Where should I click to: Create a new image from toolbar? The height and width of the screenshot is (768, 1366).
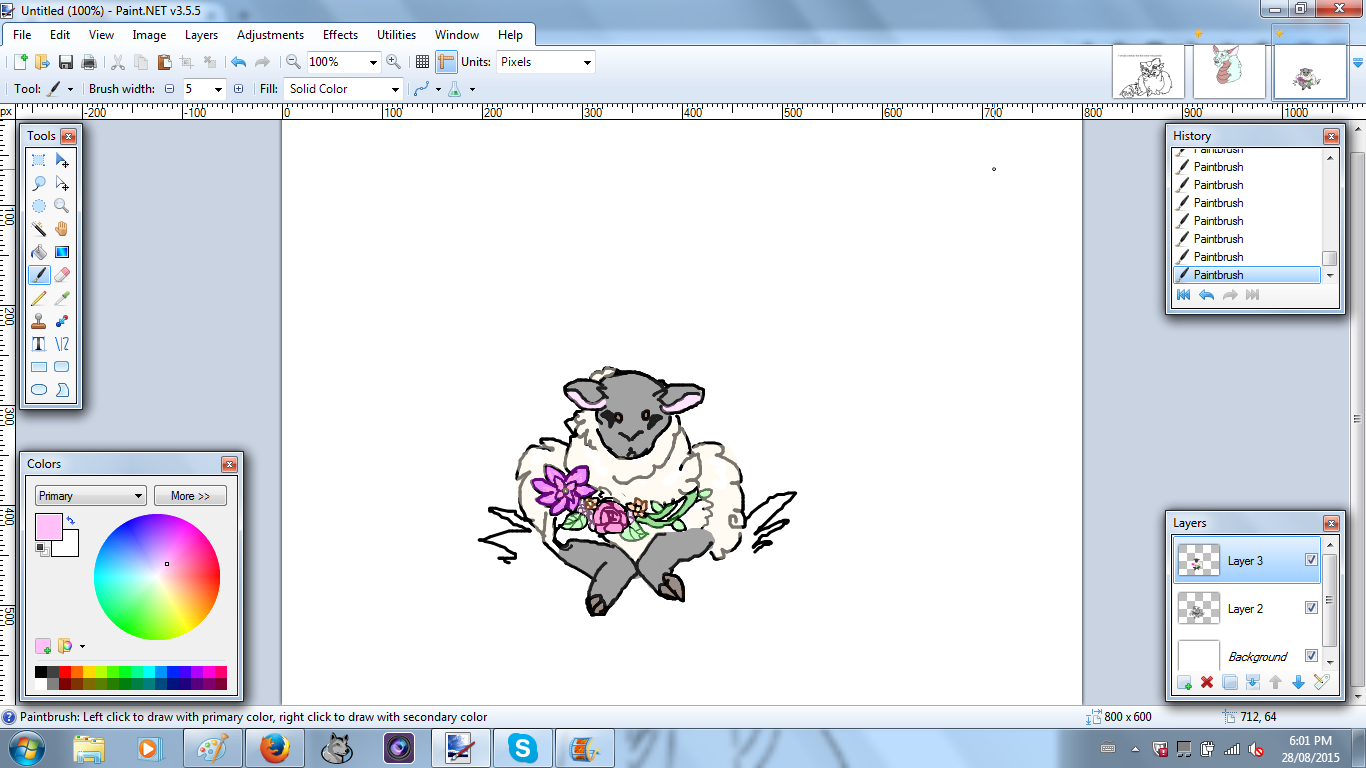[x=19, y=62]
